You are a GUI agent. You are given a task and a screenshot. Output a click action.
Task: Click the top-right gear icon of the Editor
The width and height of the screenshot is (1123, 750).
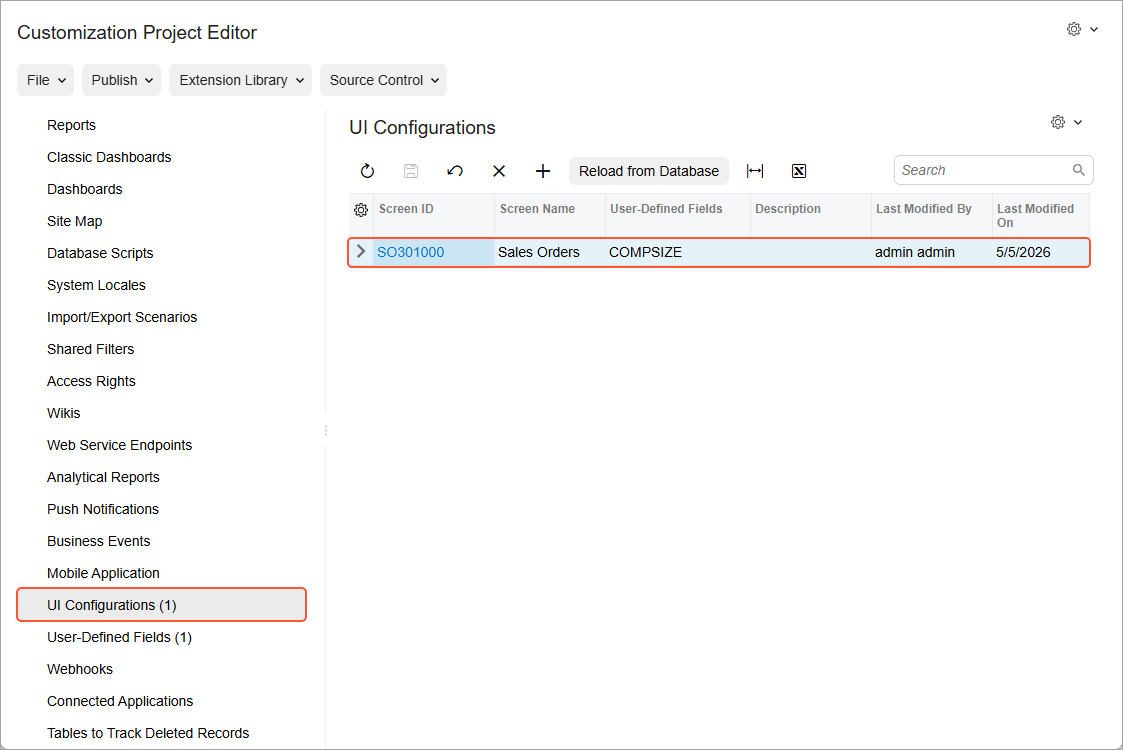tap(1074, 29)
